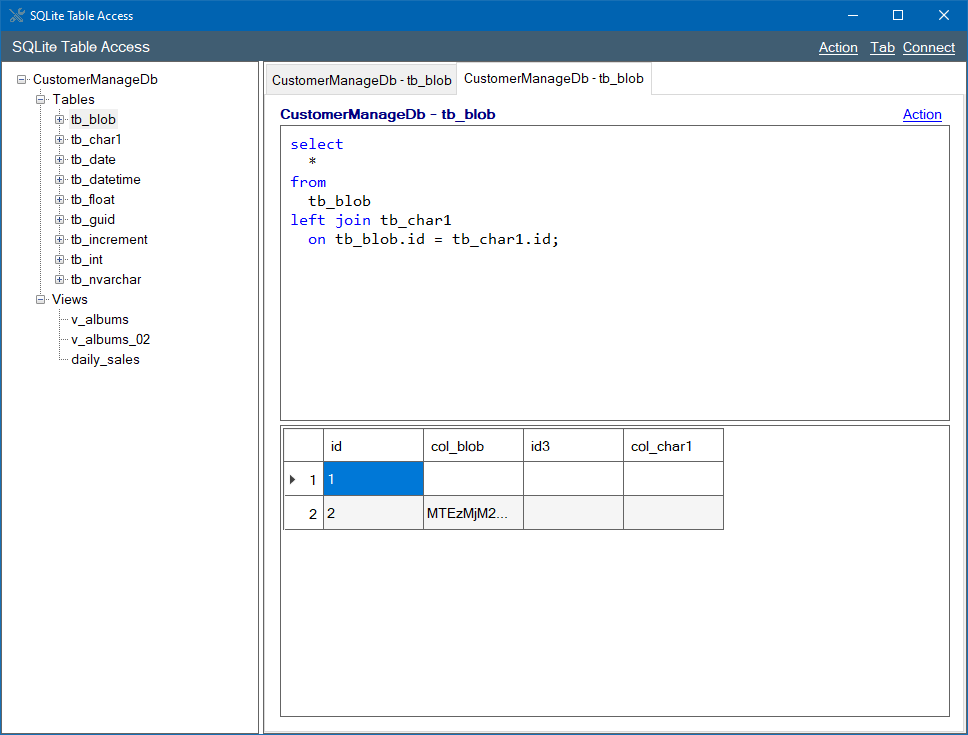968x735 pixels.
Task: Open the header Action menu
Action: [838, 48]
